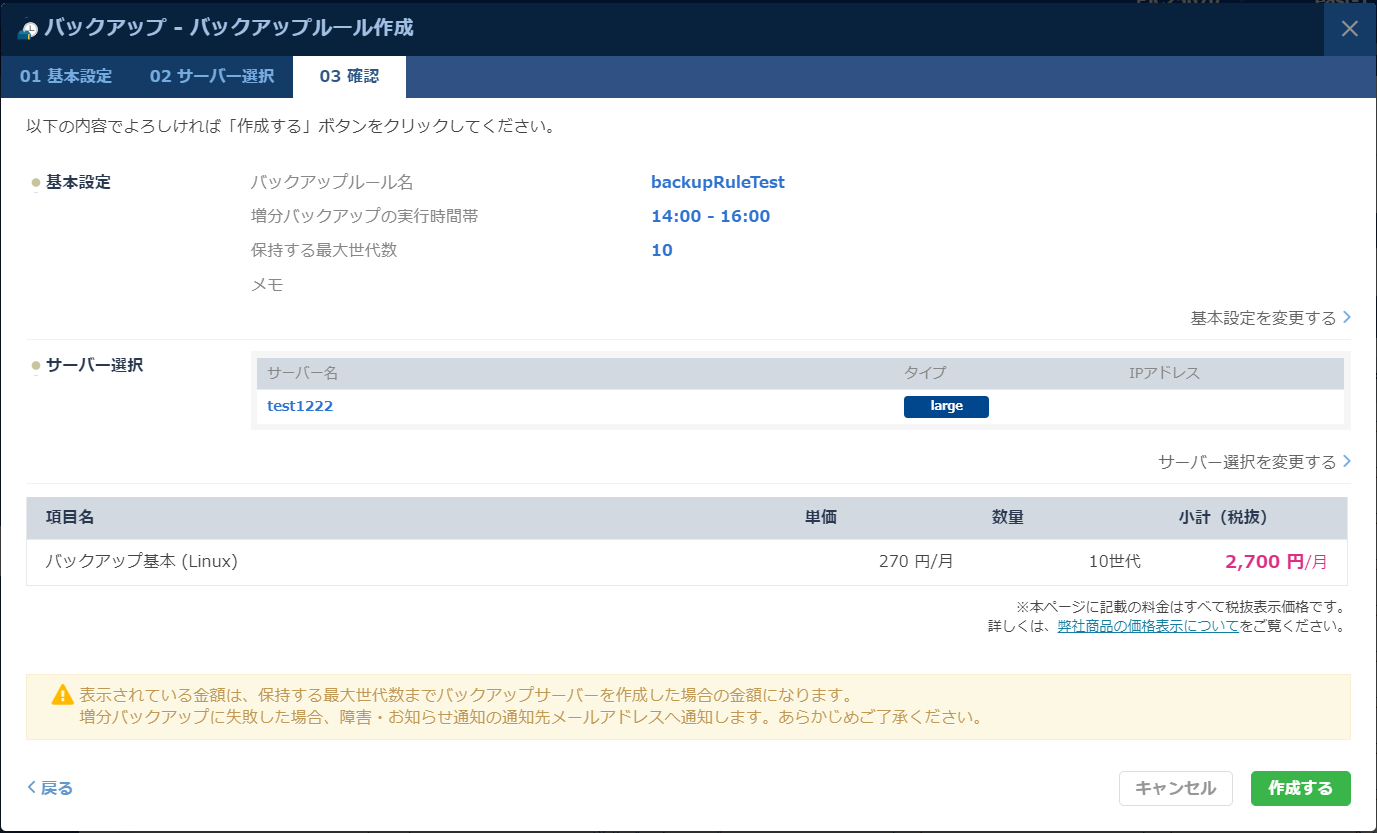Click the bullet beside サーバー選択 section heading
This screenshot has width=1377, height=833.
(36, 366)
